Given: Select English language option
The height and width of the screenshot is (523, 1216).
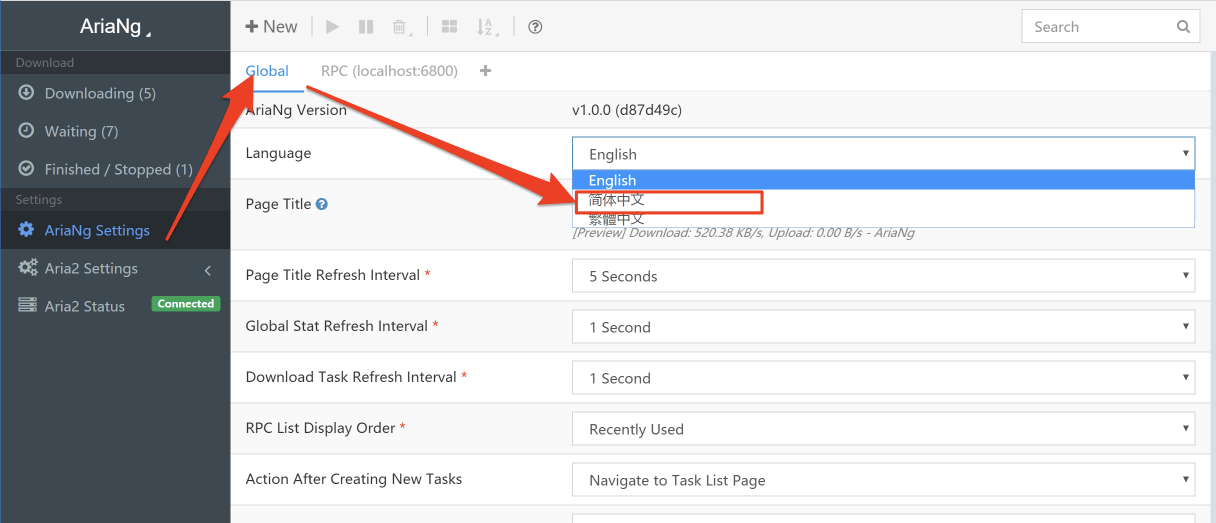Looking at the screenshot, I should coord(884,180).
